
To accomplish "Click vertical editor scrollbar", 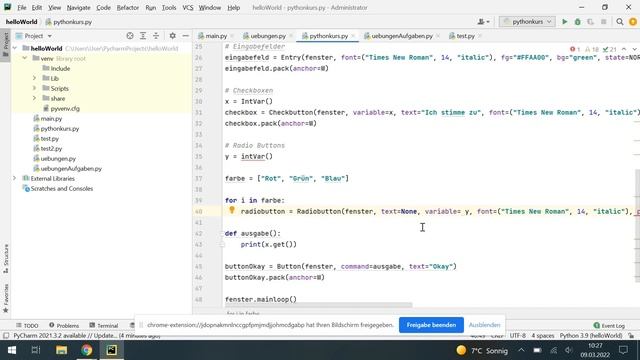I will click(x=638, y=225).
